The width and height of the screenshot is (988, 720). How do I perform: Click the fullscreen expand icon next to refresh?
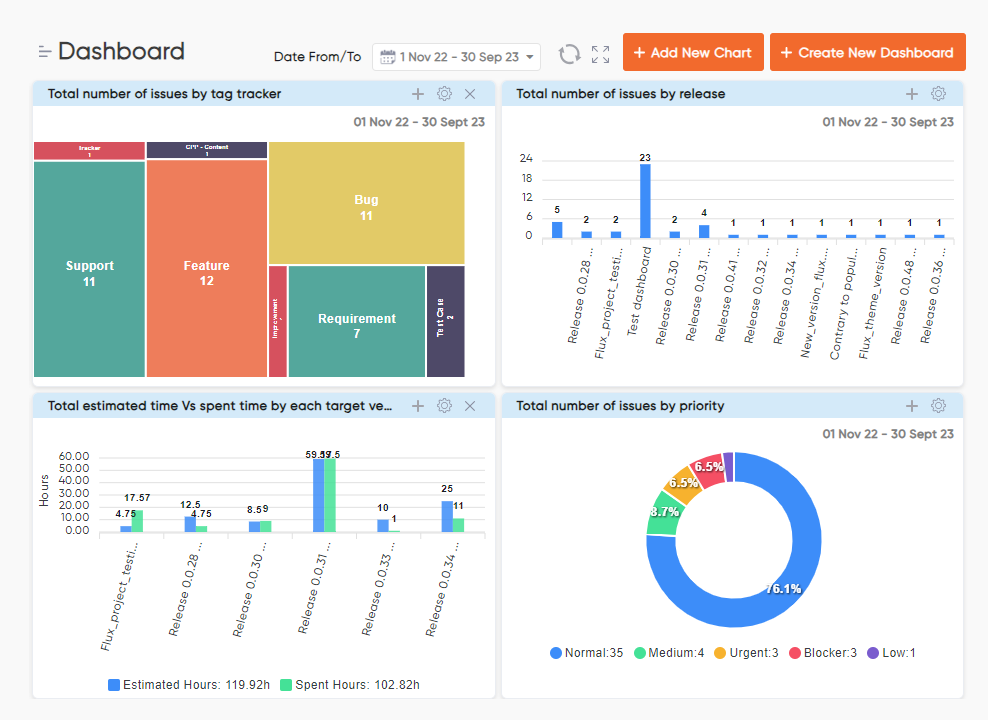(x=600, y=55)
